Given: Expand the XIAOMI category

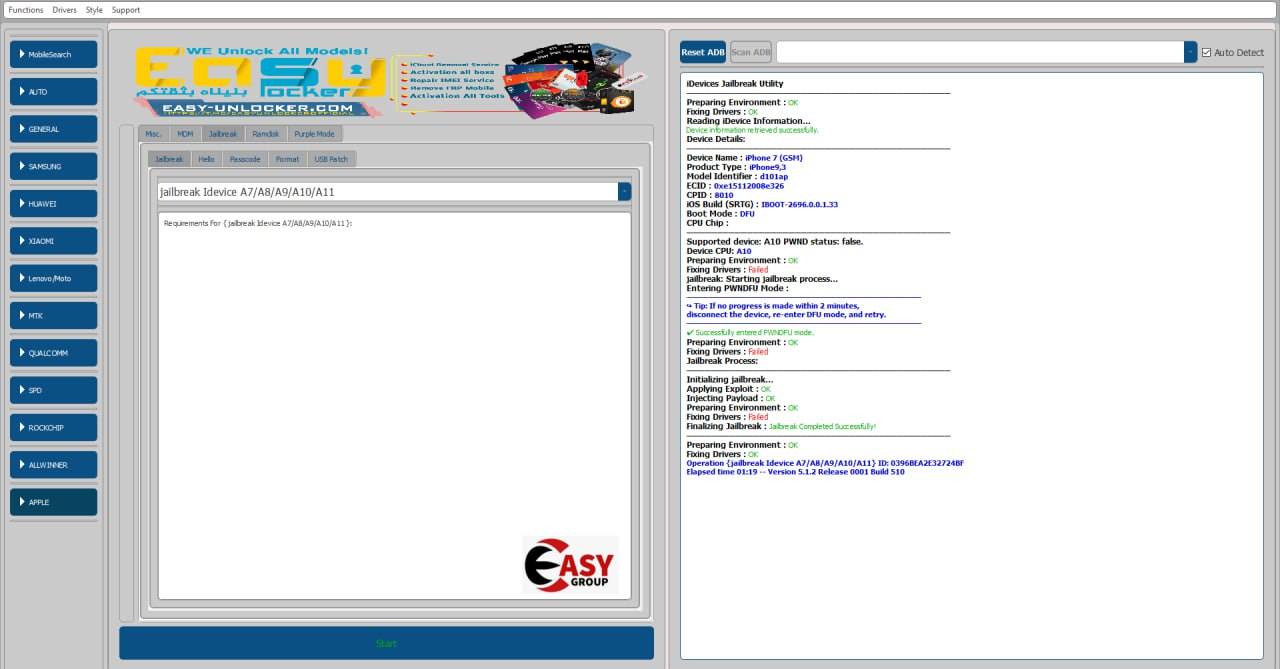Looking at the screenshot, I should point(54,241).
